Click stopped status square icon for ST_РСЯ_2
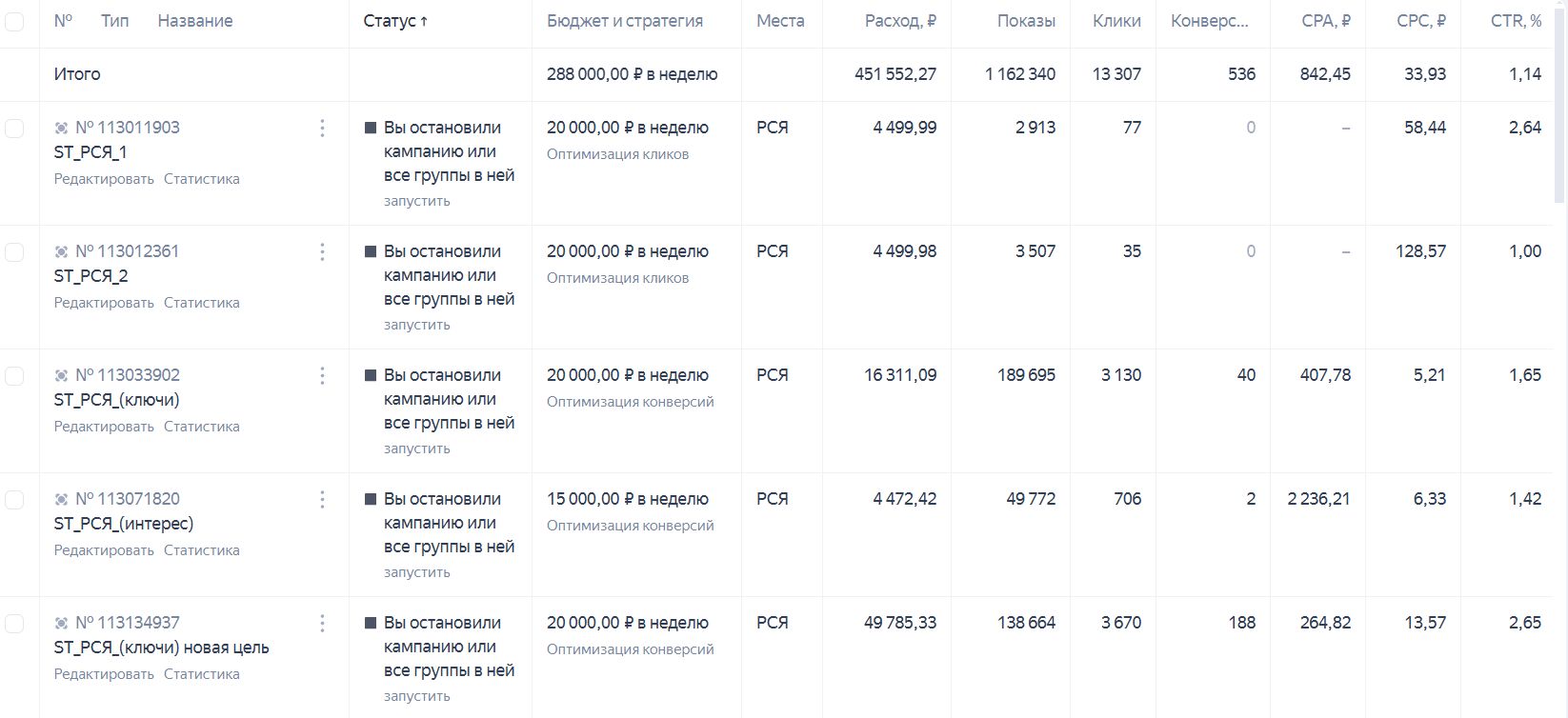The width and height of the screenshot is (1568, 718). pos(371,251)
